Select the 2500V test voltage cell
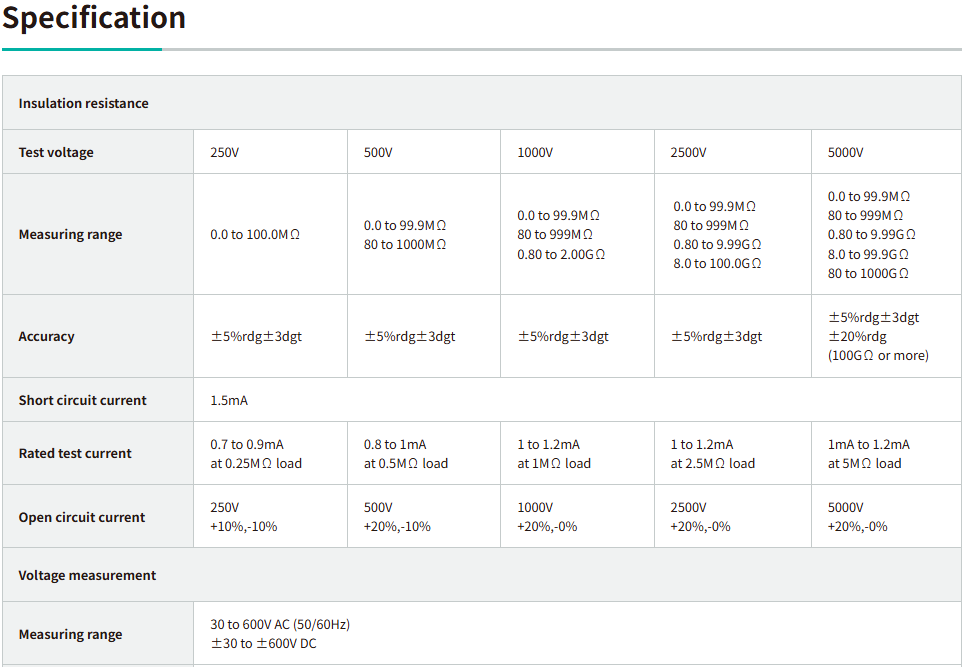Image resolution: width=963 pixels, height=667 pixels. [x=688, y=152]
